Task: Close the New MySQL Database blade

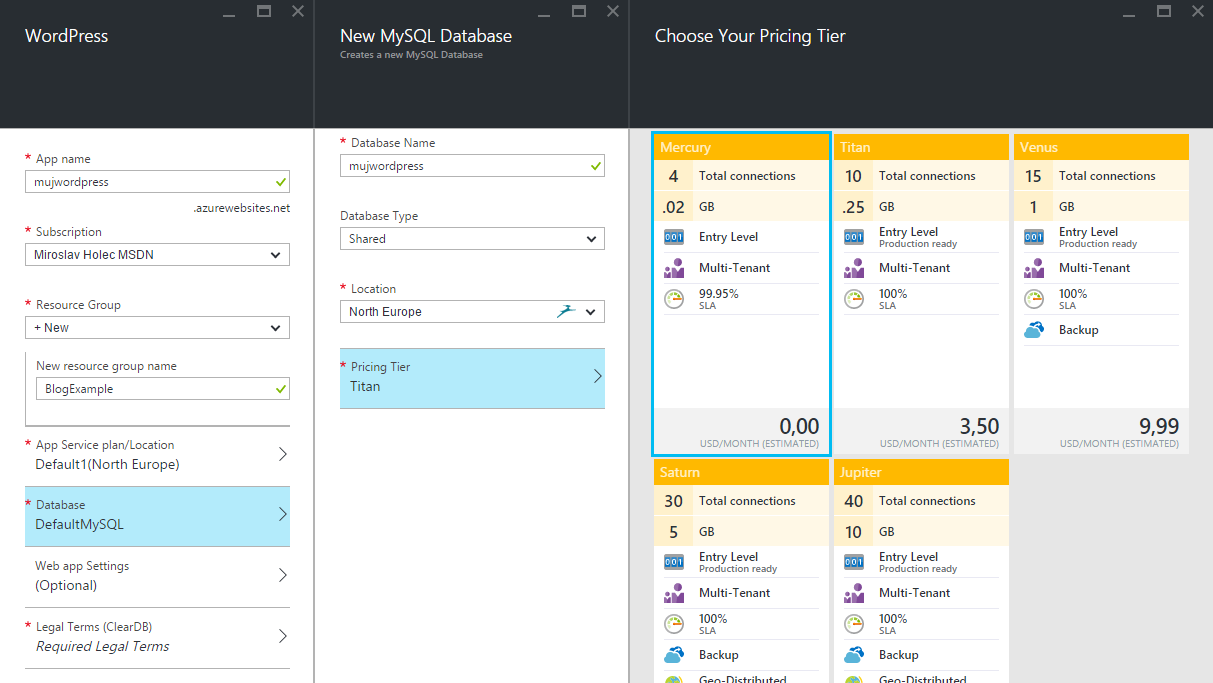Action: tap(613, 11)
